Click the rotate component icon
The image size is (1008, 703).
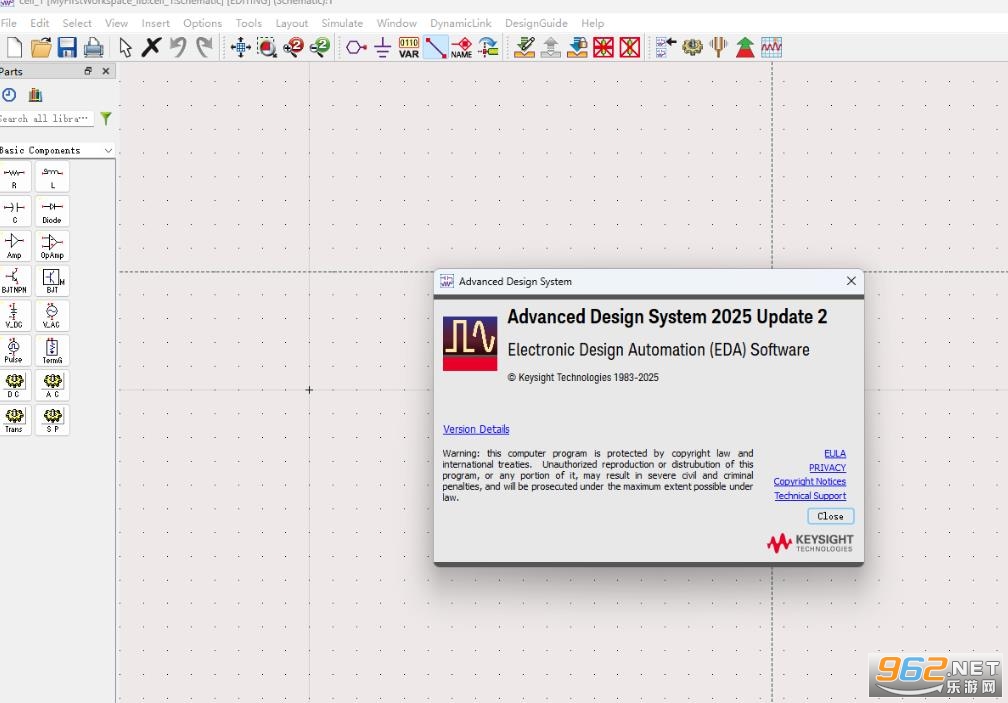point(489,48)
